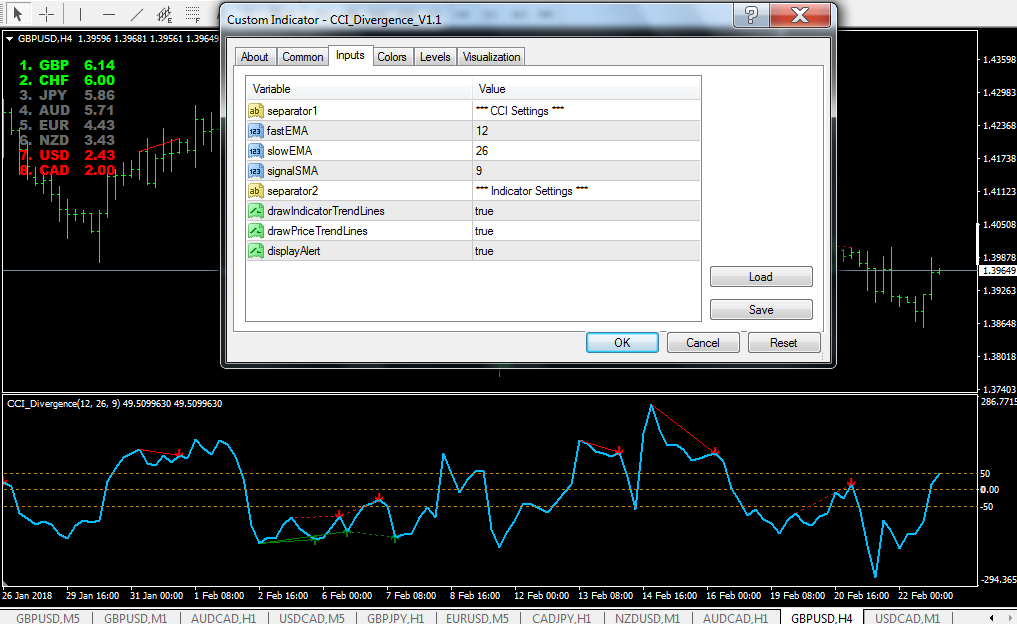Click the Save button

coord(761,310)
